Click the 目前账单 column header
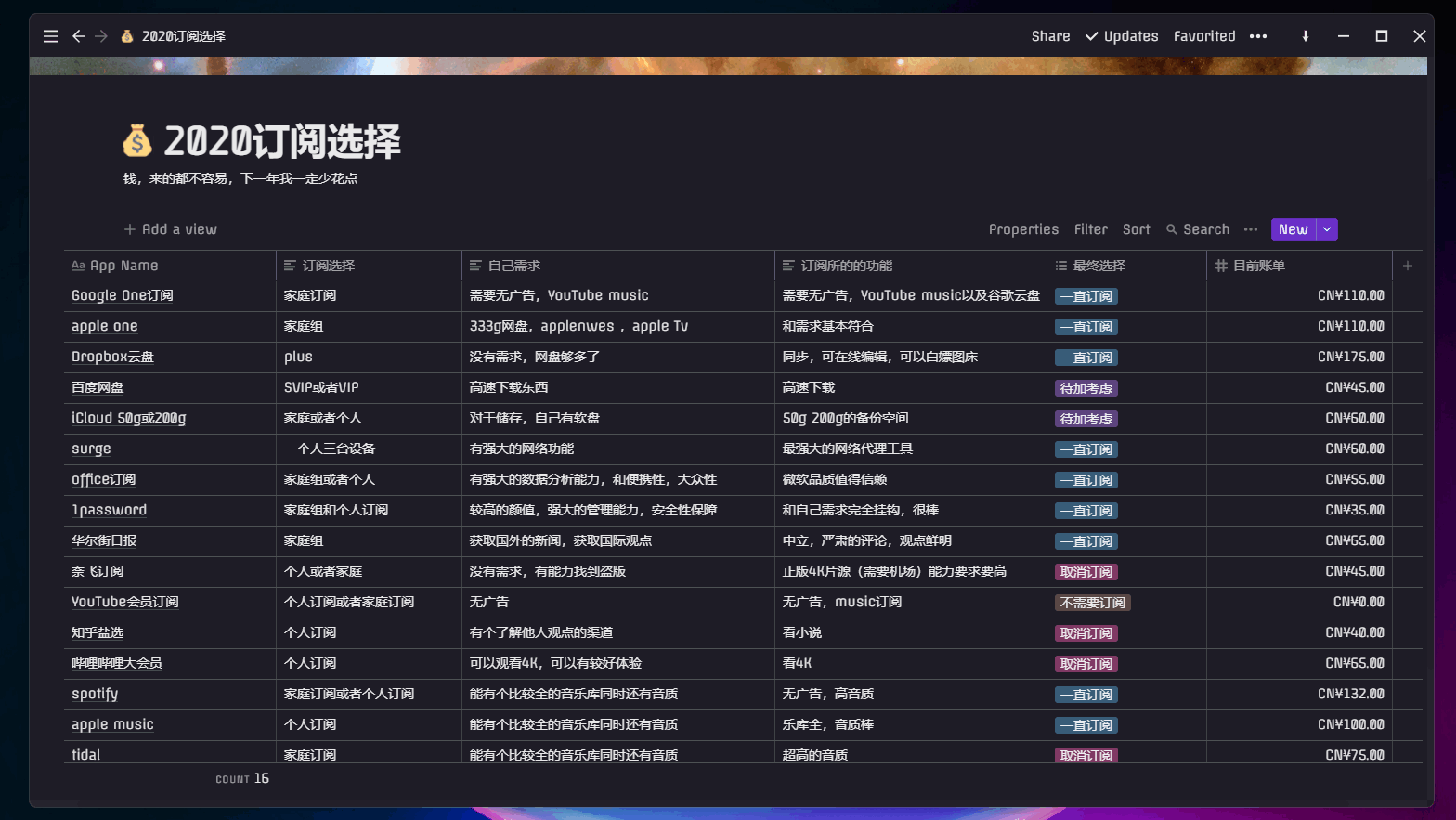Viewport: 1456px width, 820px height. pyautogui.click(x=1258, y=266)
